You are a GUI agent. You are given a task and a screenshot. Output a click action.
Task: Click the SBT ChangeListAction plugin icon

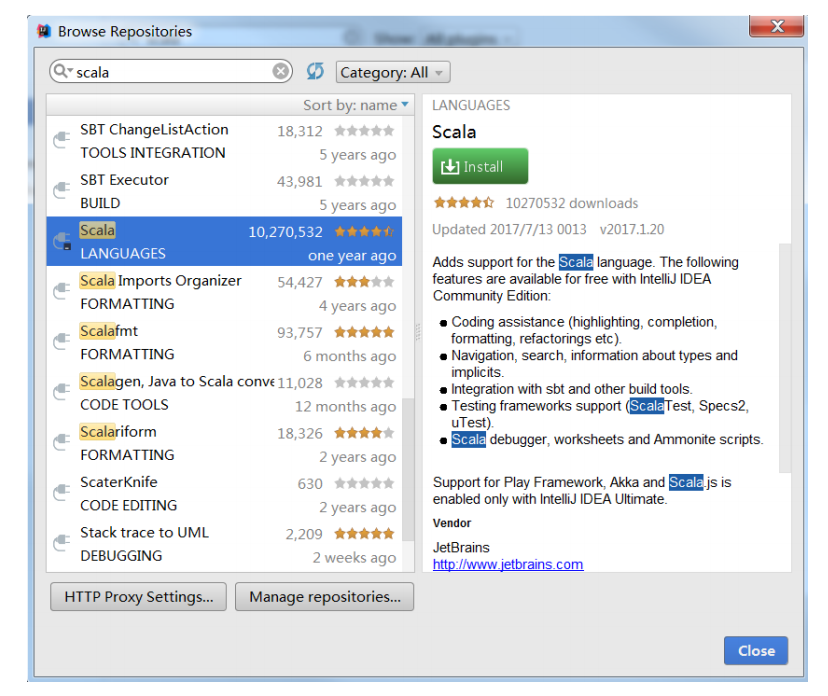[x=62, y=139]
